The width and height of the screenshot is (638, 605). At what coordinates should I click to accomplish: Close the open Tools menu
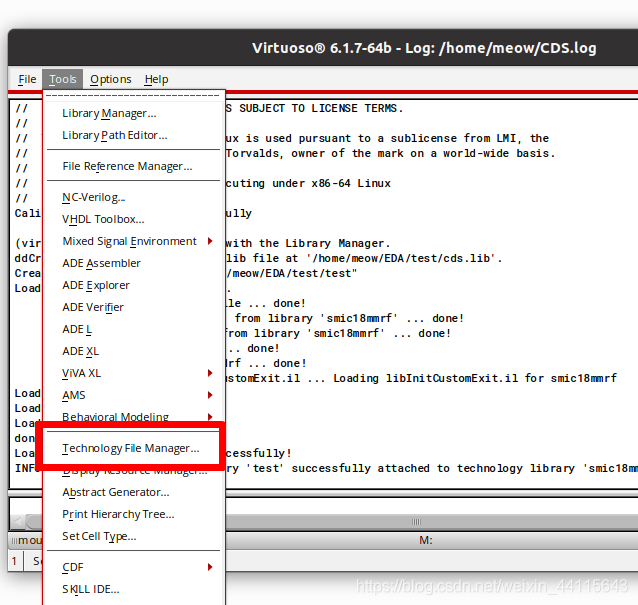click(x=63, y=79)
